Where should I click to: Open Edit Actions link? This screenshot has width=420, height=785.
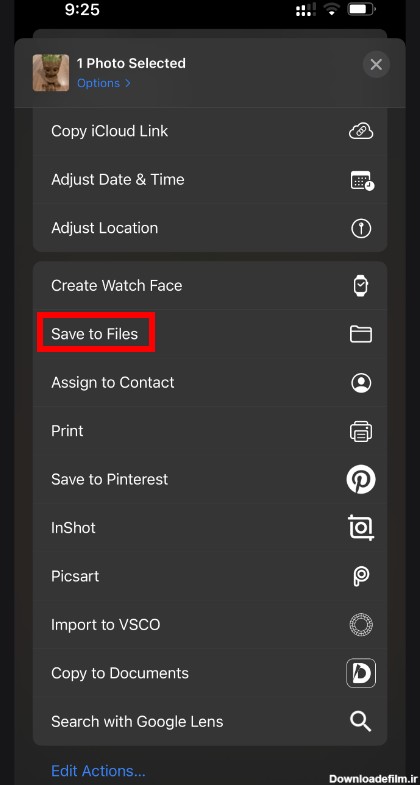98,770
